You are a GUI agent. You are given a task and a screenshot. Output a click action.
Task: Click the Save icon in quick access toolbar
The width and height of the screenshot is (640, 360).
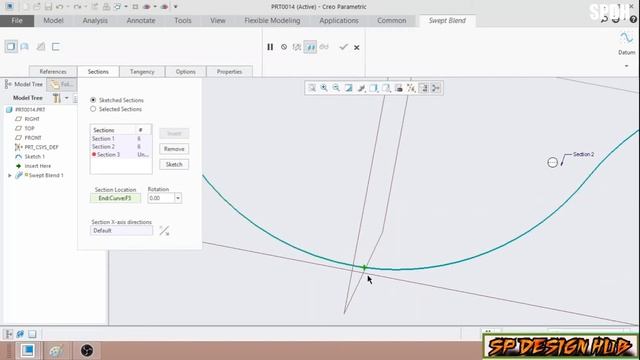click(x=48, y=7)
